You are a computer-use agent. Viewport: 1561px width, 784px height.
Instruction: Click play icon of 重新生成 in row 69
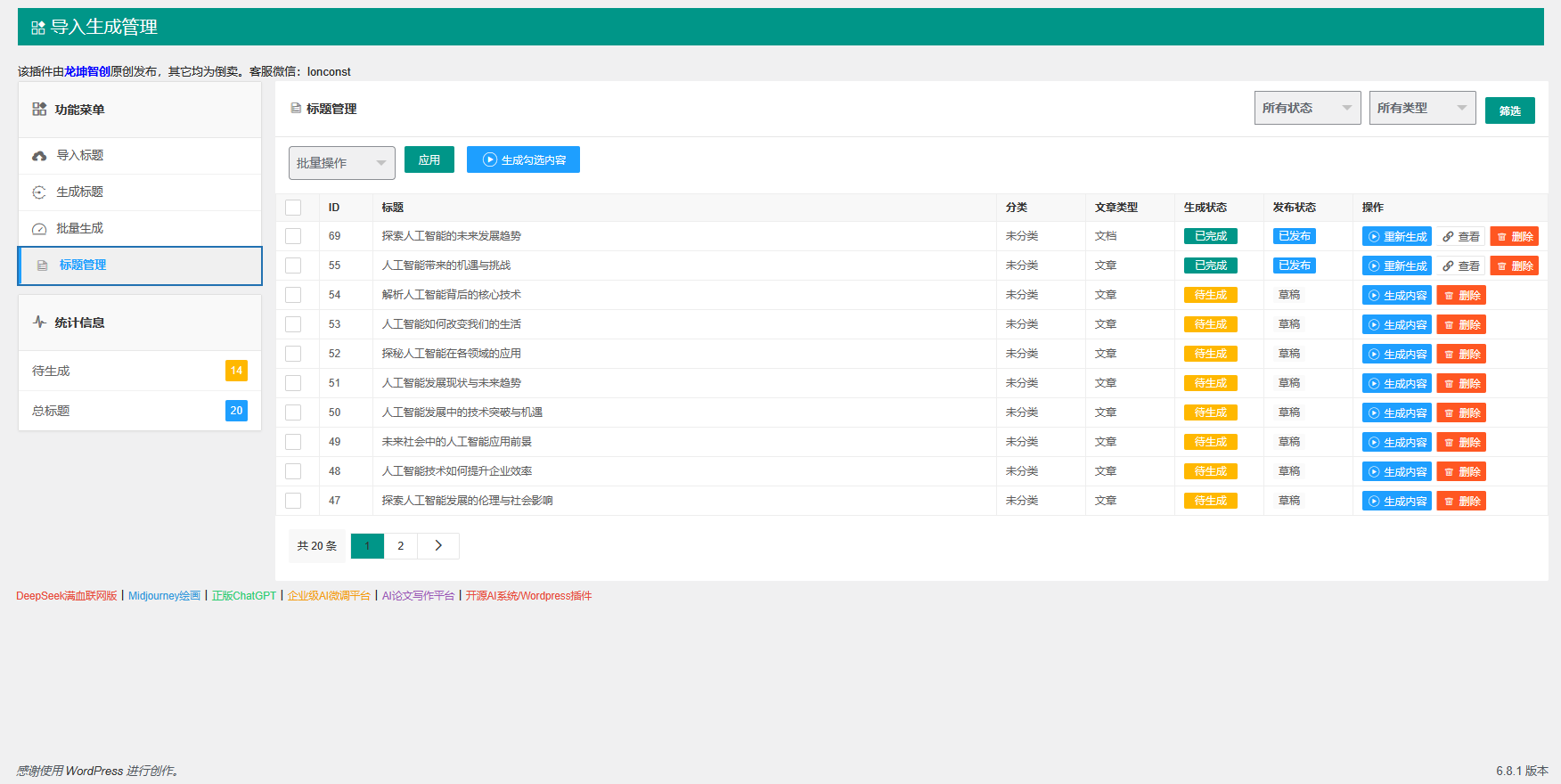[x=1374, y=237]
